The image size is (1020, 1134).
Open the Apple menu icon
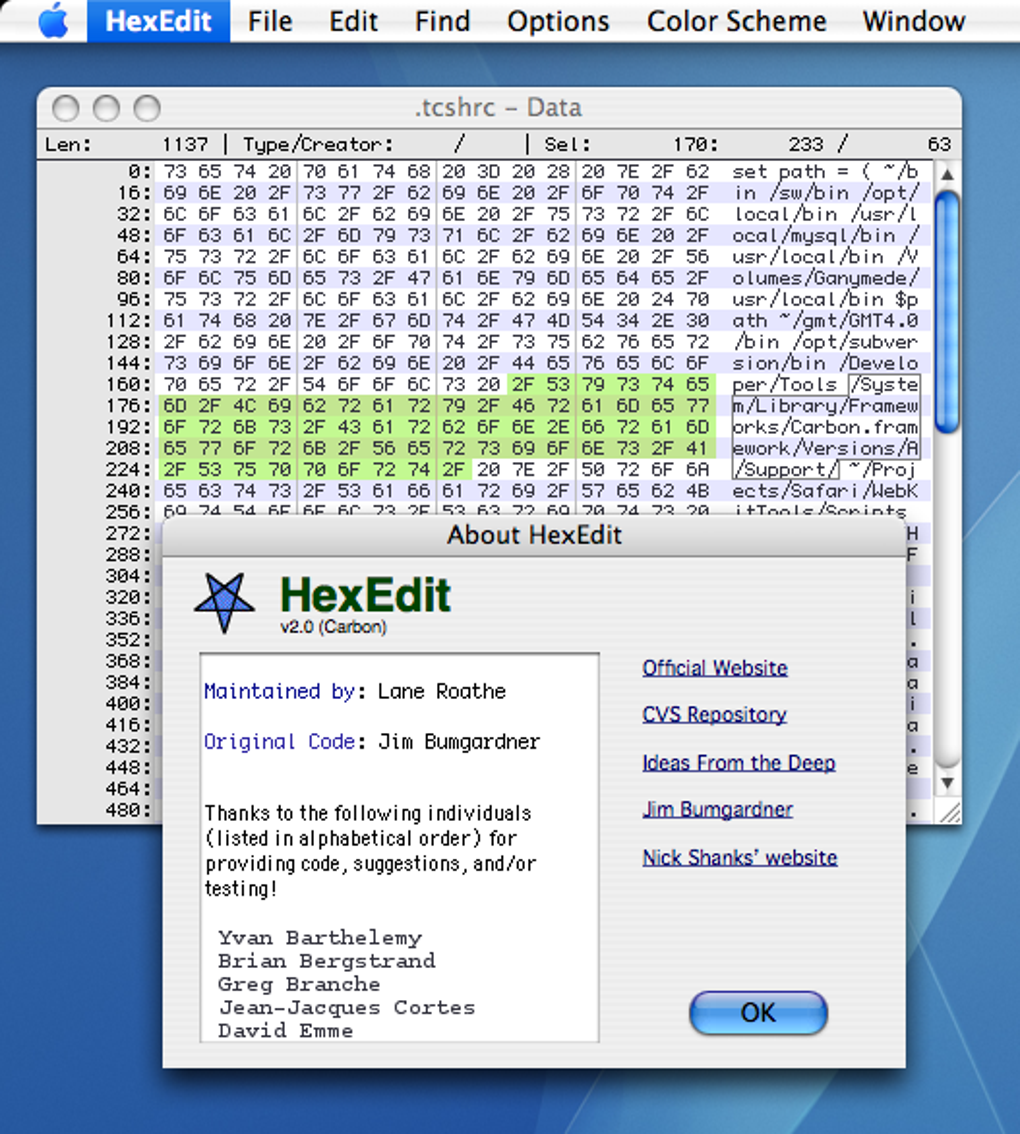click(x=54, y=21)
